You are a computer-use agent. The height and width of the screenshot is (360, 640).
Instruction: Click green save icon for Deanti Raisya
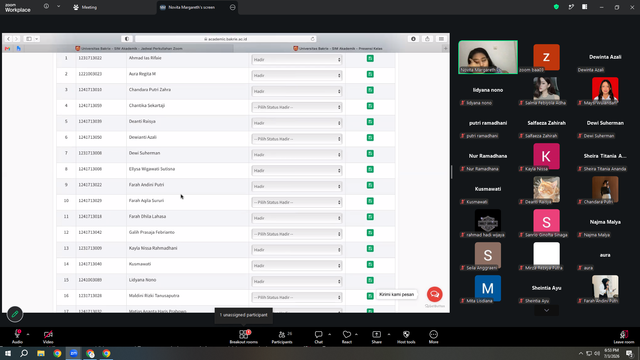point(370,122)
